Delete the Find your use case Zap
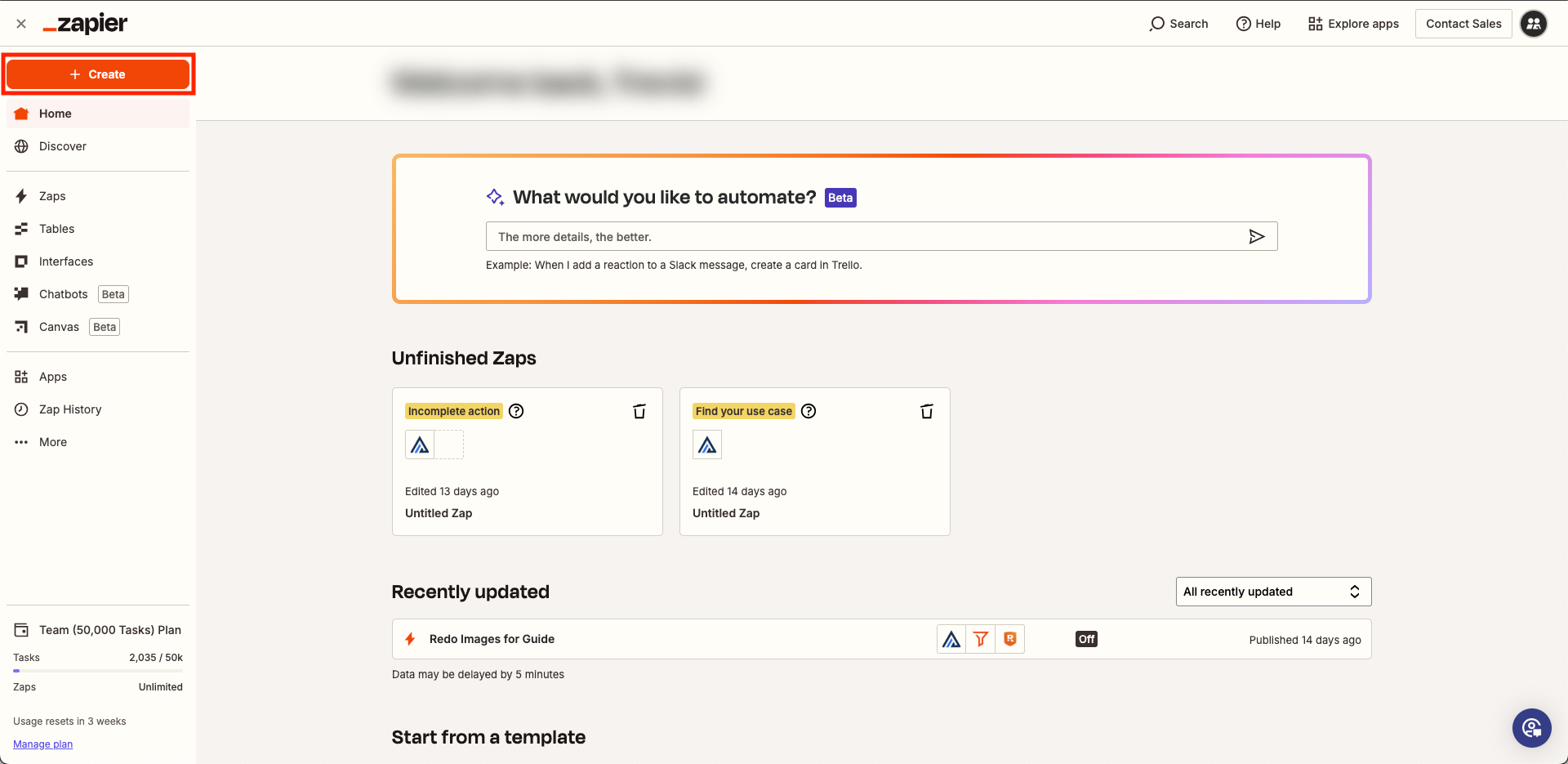 click(x=927, y=411)
